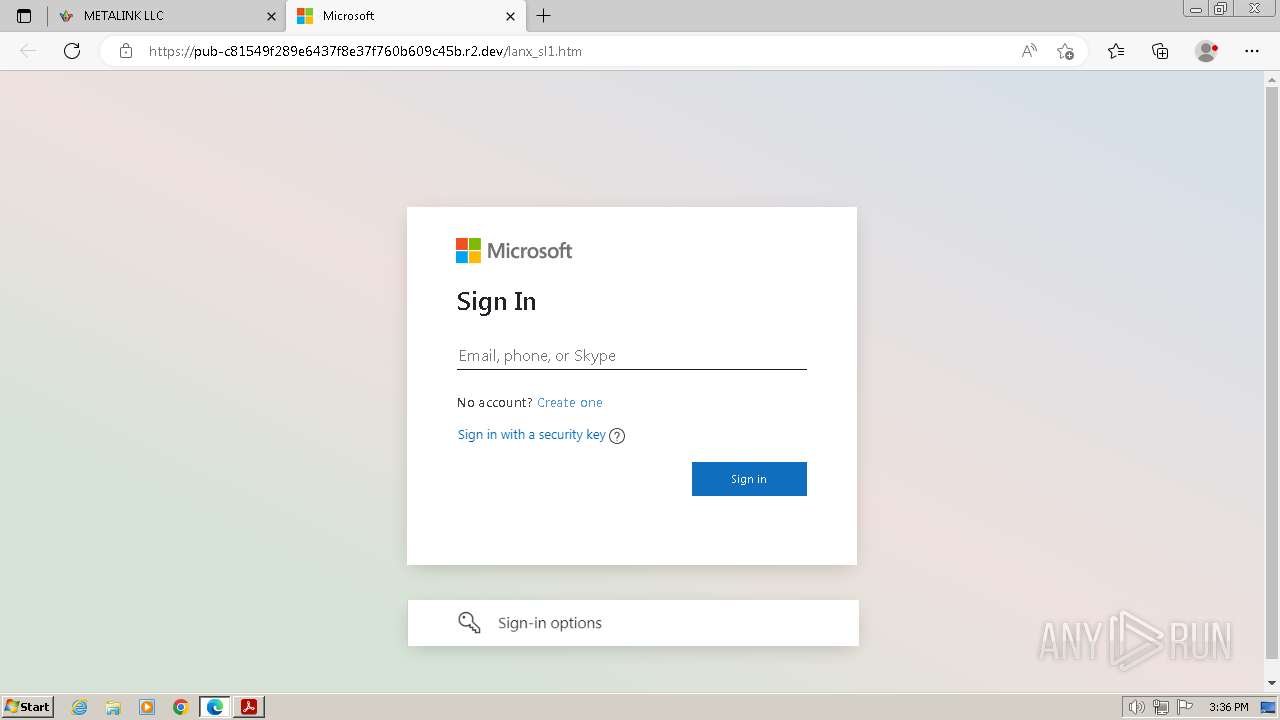Launch Google Chrome from taskbar

pyautogui.click(x=181, y=707)
